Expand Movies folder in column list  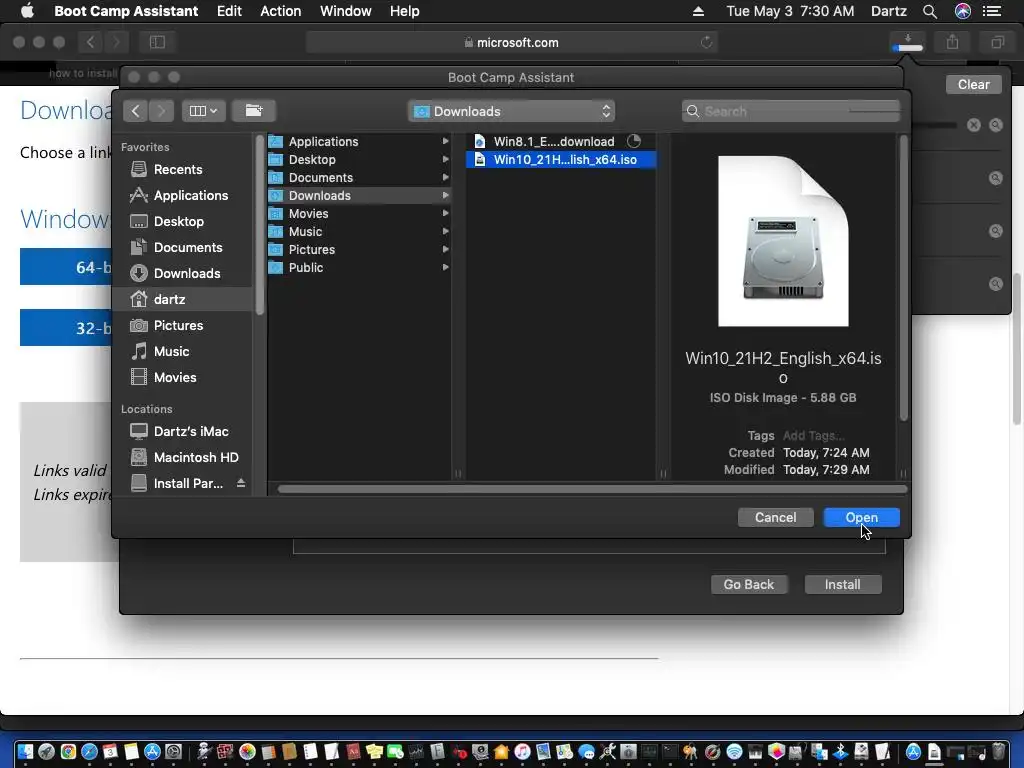tap(445, 214)
